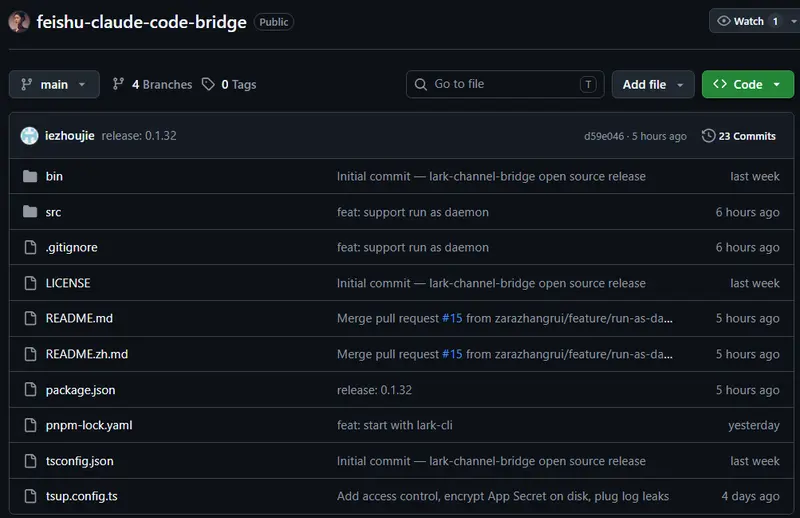This screenshot has width=800, height=518.
Task: Open the tsconfig.json file
Action: [x=80, y=461]
